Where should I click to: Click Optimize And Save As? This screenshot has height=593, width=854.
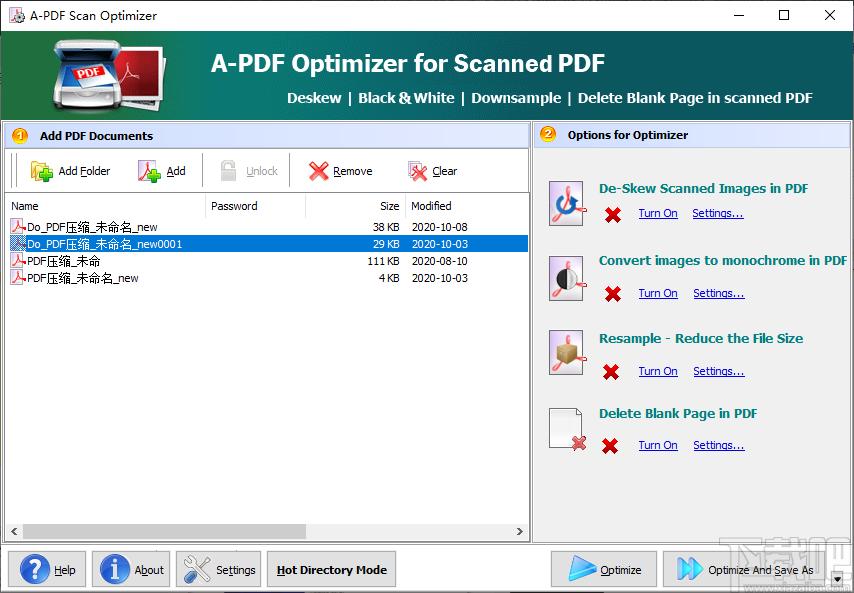(747, 570)
